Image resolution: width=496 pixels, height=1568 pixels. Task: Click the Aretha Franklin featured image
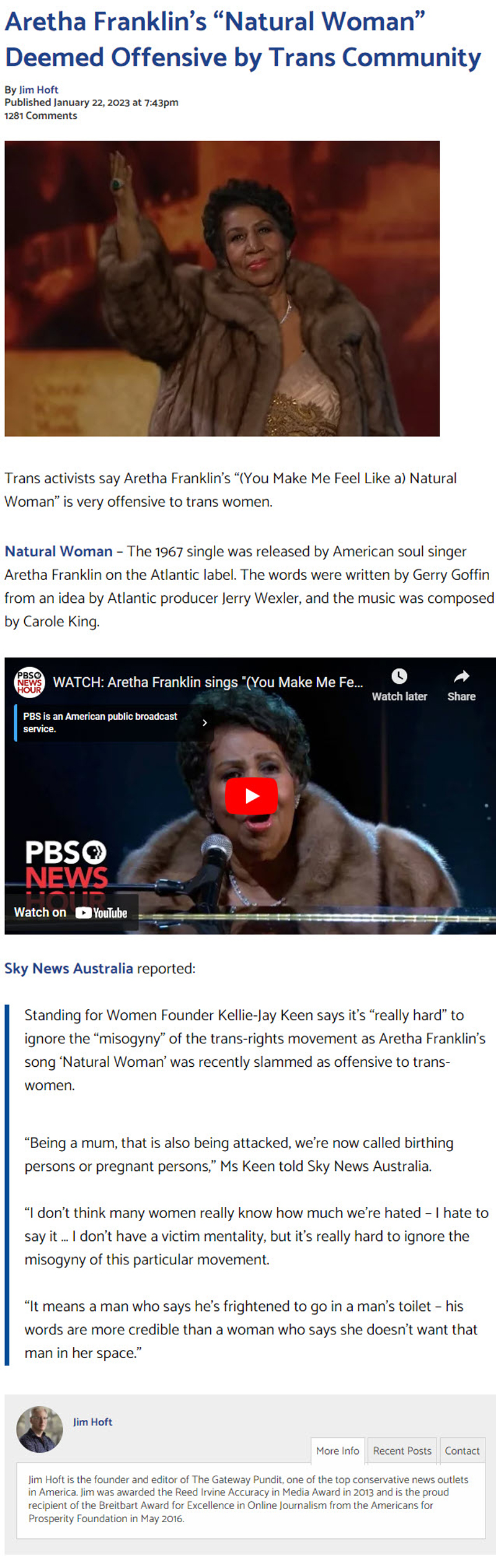click(222, 289)
